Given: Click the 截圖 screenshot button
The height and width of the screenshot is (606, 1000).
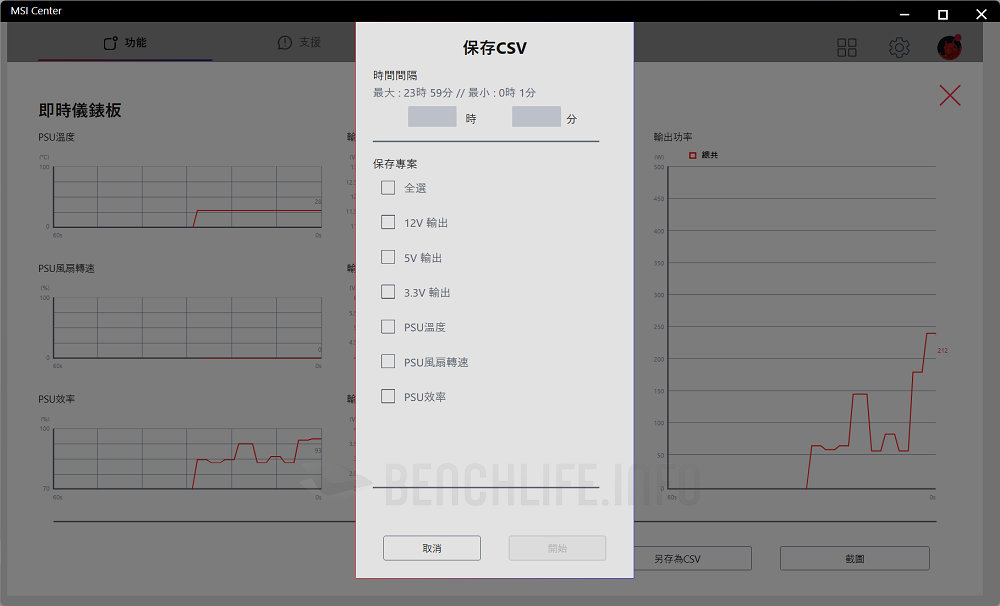Looking at the screenshot, I should [854, 558].
